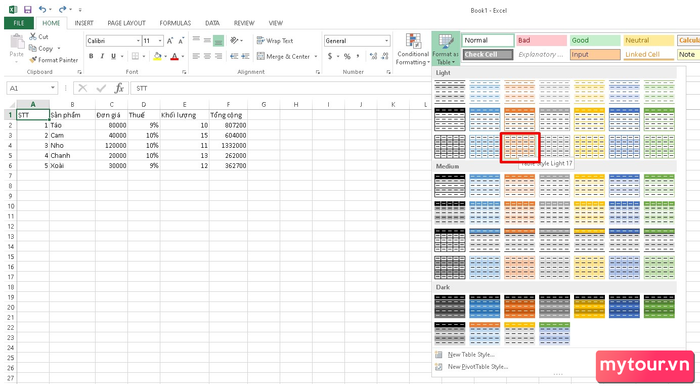Screen dimensions: 700x390
Task: Click the Save icon in quick access toolbar
Action: (x=27, y=9)
